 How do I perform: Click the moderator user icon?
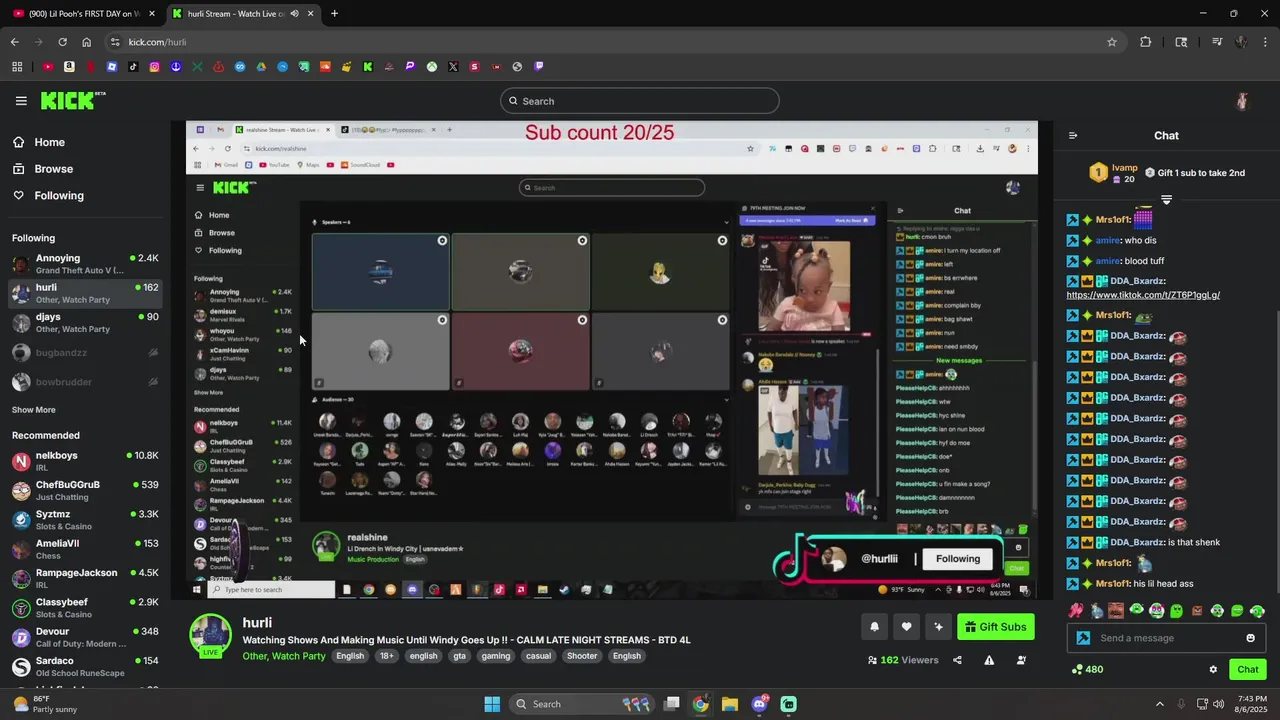1021,660
